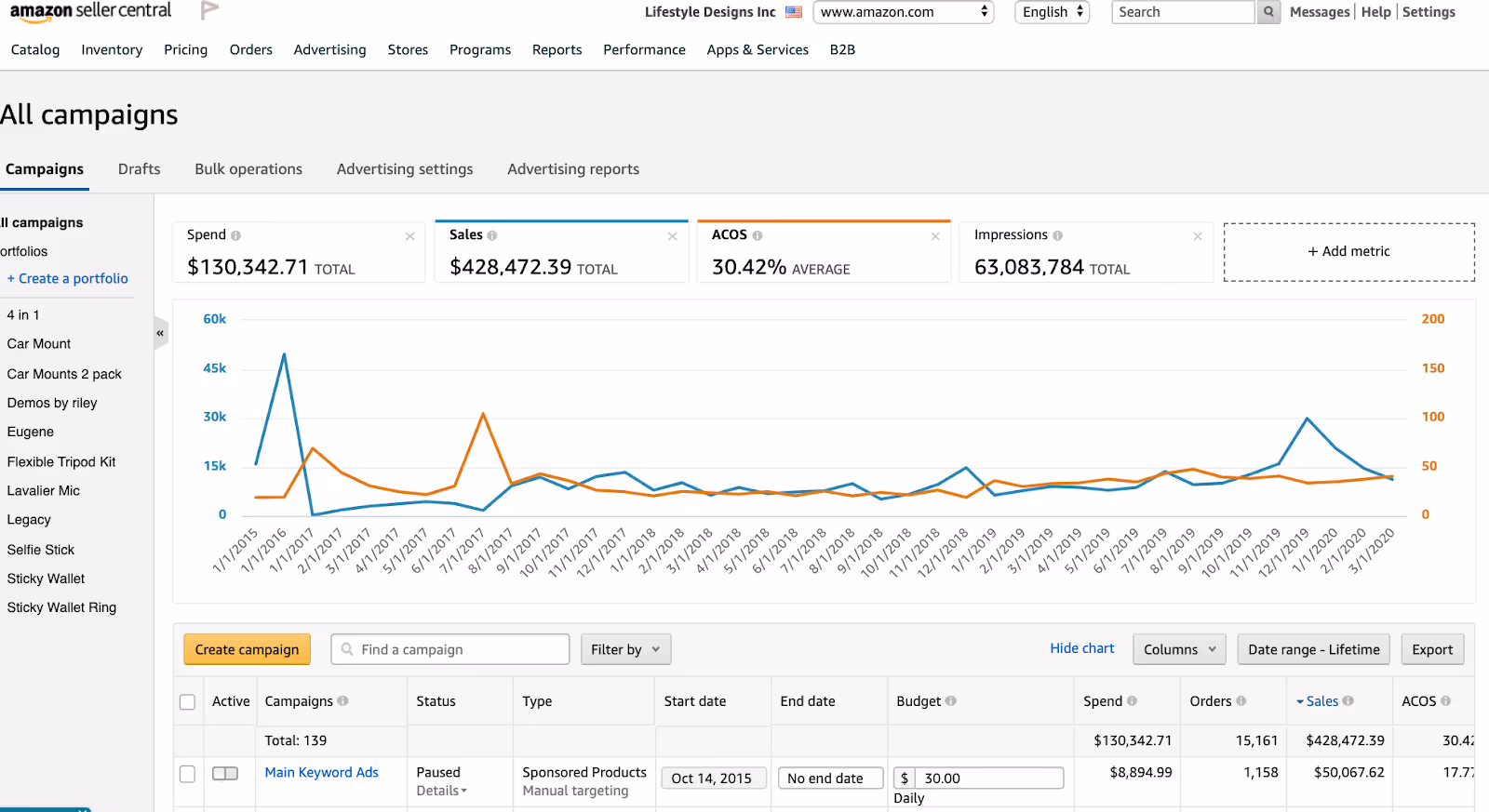This screenshot has height=812, width=1489.
Task: Click the info icon next to Sales metric
Action: pos(492,235)
